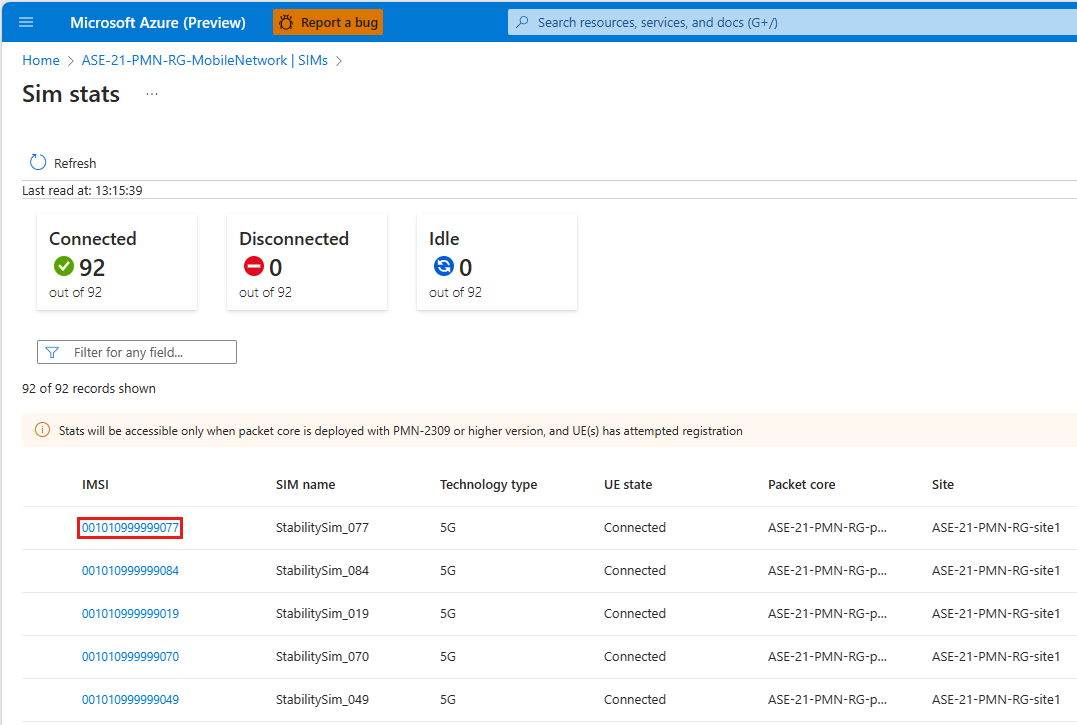1077x725 pixels.
Task: Open the portal hamburger menu
Action: (26, 22)
